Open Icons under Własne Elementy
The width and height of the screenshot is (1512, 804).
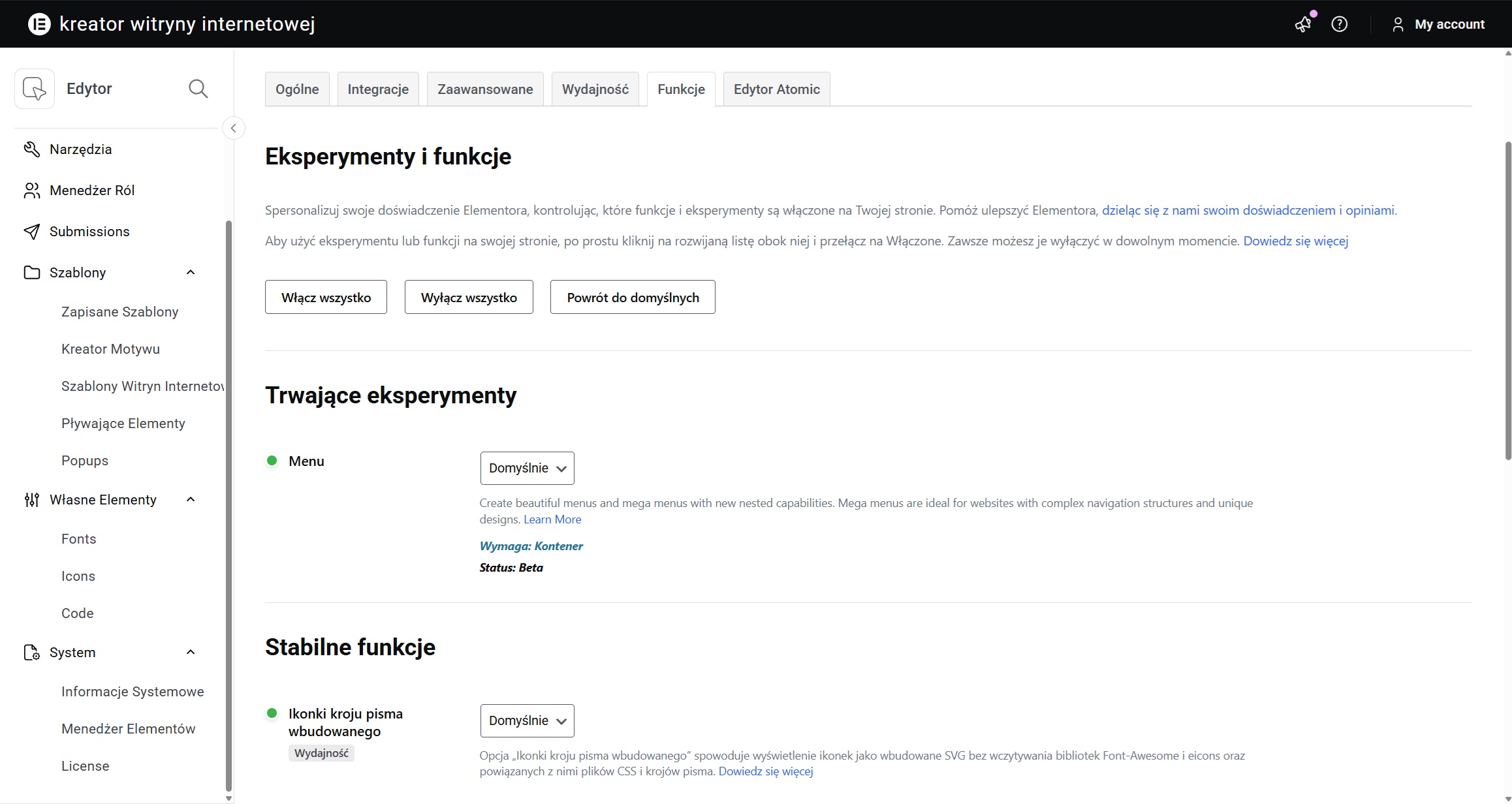pos(78,576)
